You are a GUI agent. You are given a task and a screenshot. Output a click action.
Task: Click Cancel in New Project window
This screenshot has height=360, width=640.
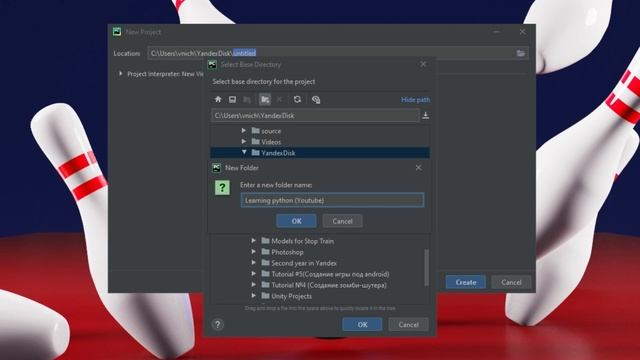(x=511, y=282)
